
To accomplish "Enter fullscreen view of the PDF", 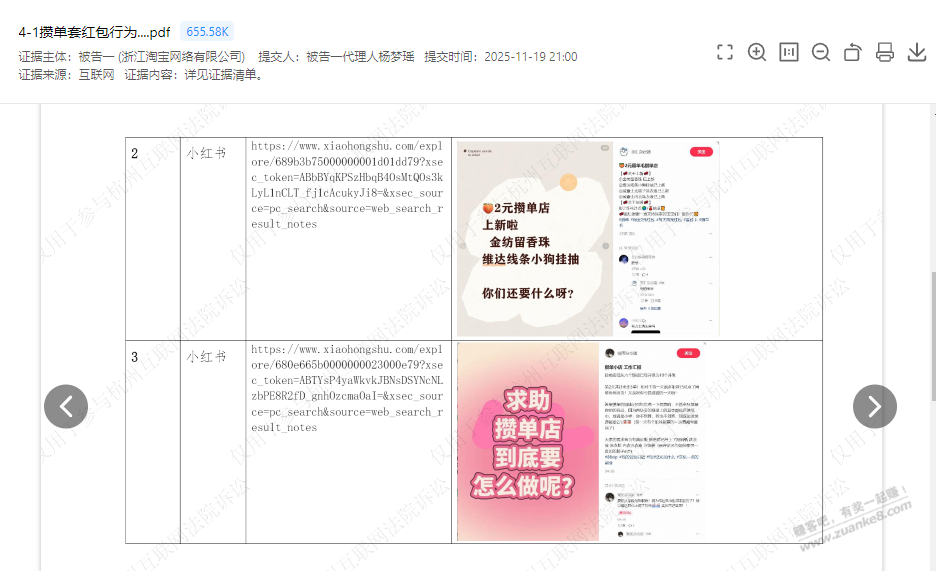I will pos(725,52).
